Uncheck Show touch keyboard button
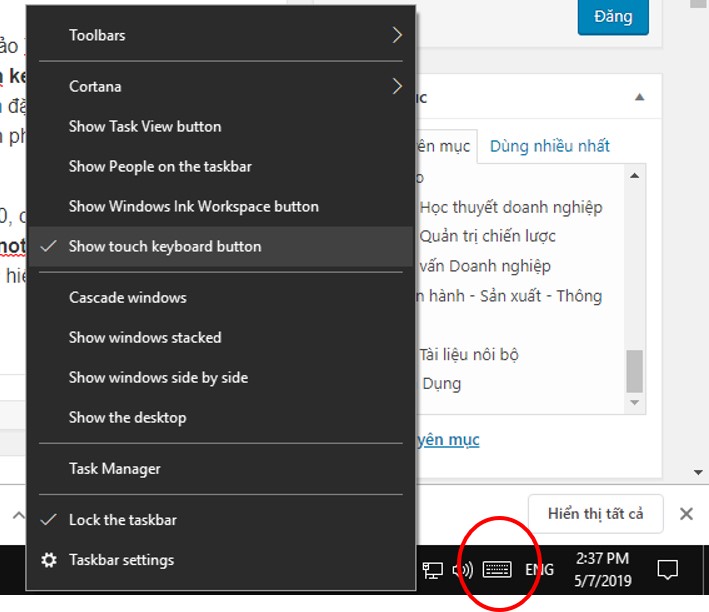The image size is (709, 612). pyautogui.click(x=165, y=246)
